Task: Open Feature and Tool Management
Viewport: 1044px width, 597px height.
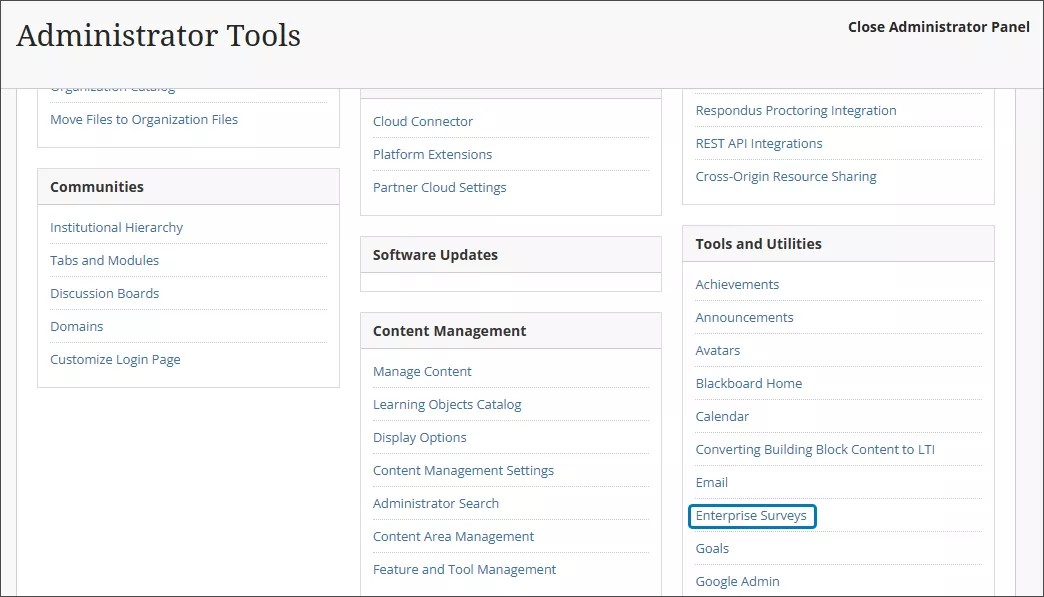Action: point(464,569)
